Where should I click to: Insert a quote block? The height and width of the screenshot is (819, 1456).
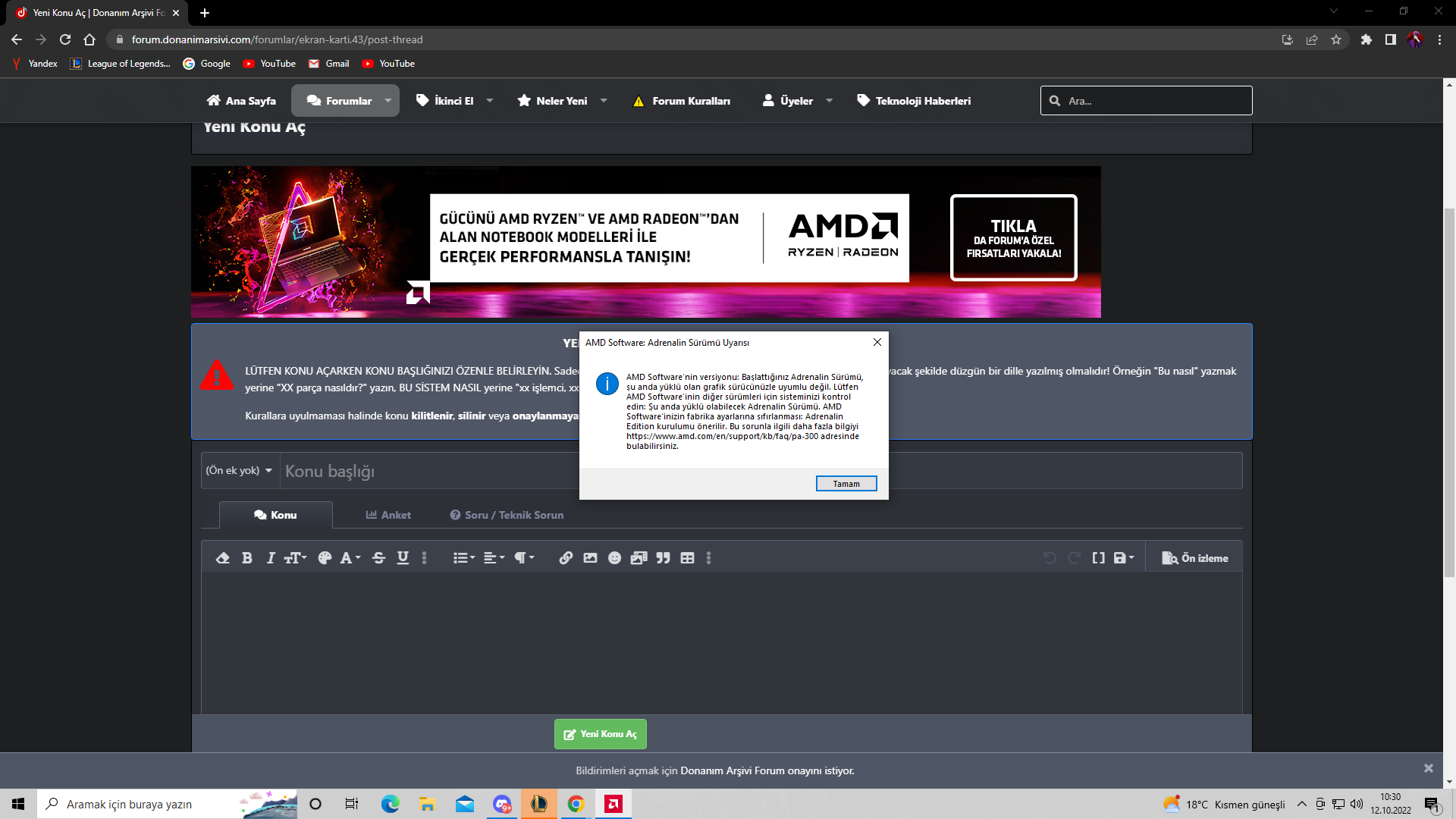click(x=663, y=558)
